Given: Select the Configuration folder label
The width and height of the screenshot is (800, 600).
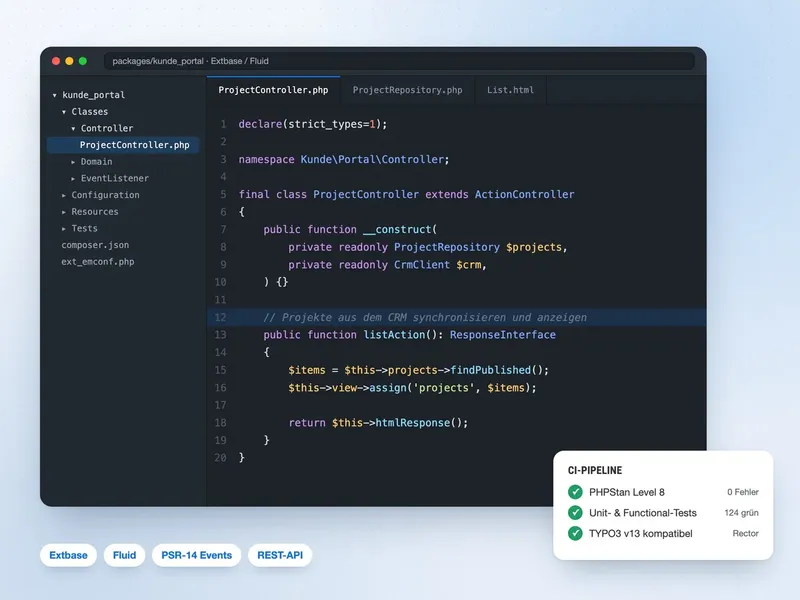Looking at the screenshot, I should click(x=105, y=195).
